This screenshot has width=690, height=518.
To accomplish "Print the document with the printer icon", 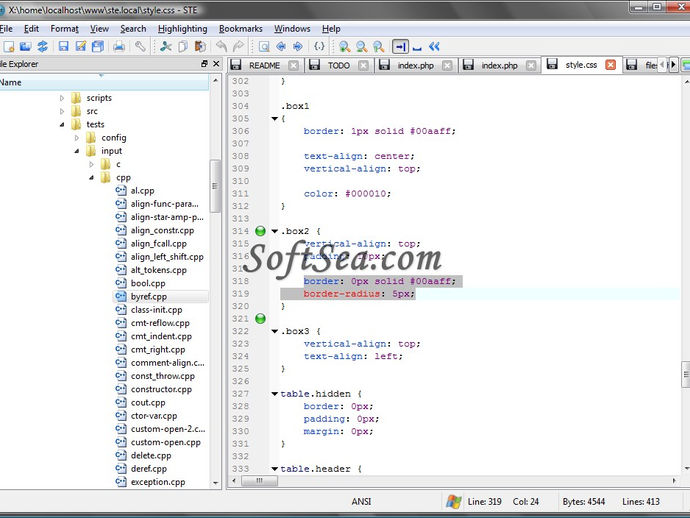I will click(x=119, y=46).
